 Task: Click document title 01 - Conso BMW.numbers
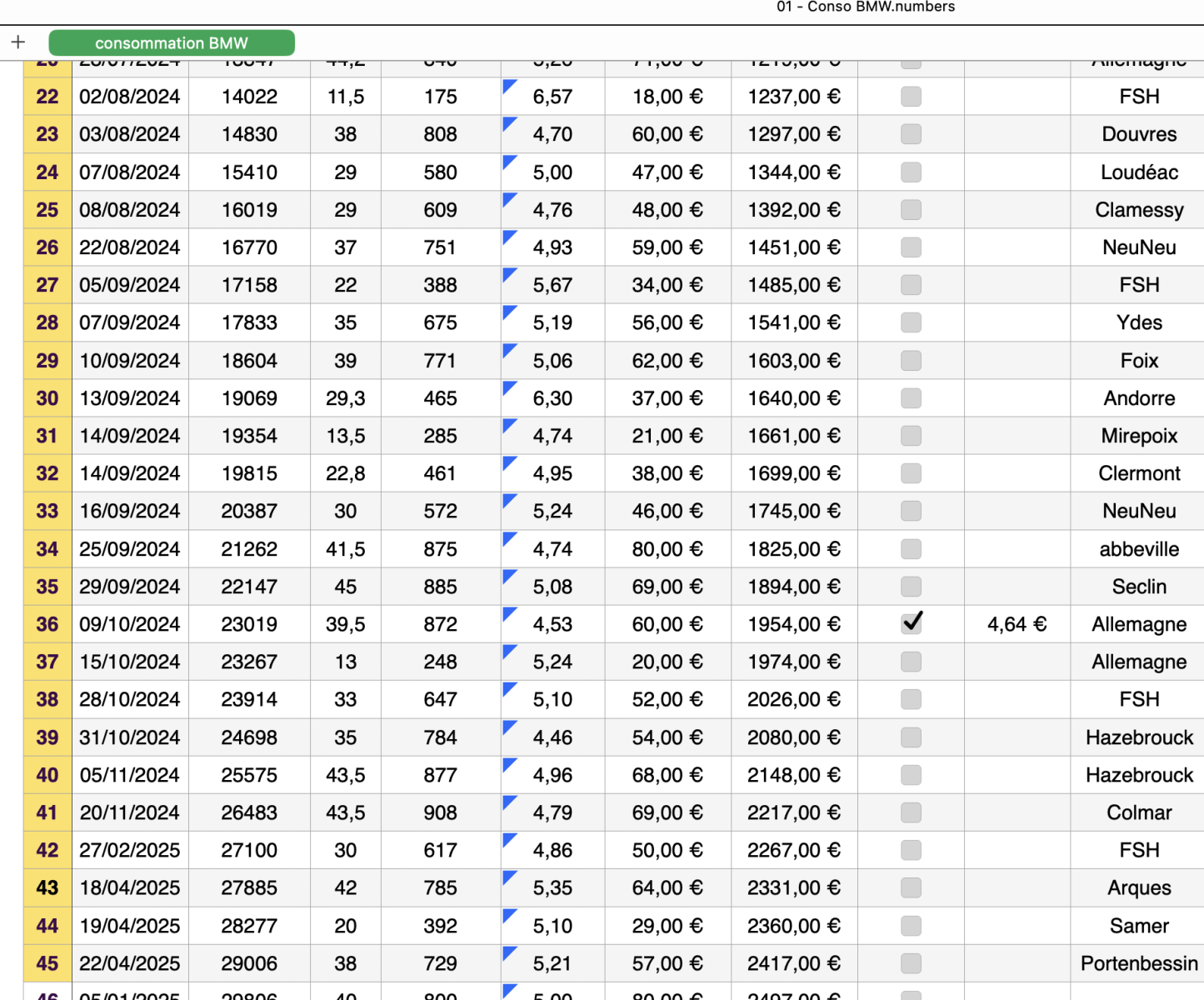[x=866, y=7]
